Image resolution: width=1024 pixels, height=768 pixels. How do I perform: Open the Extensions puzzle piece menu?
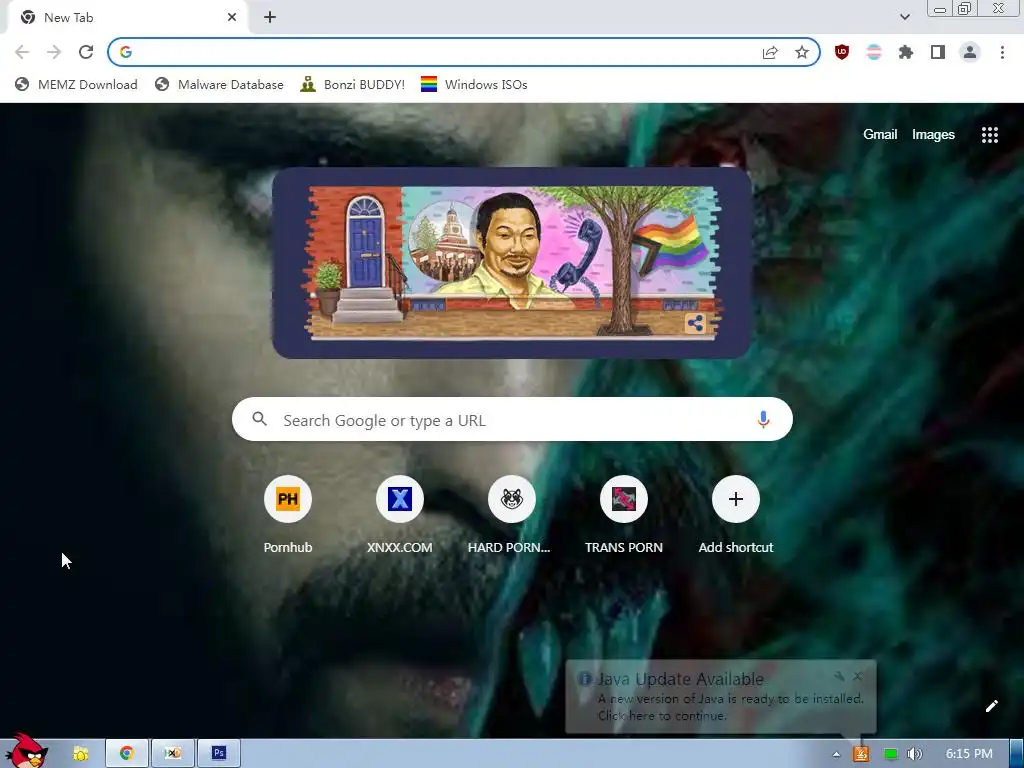pyautogui.click(x=906, y=52)
